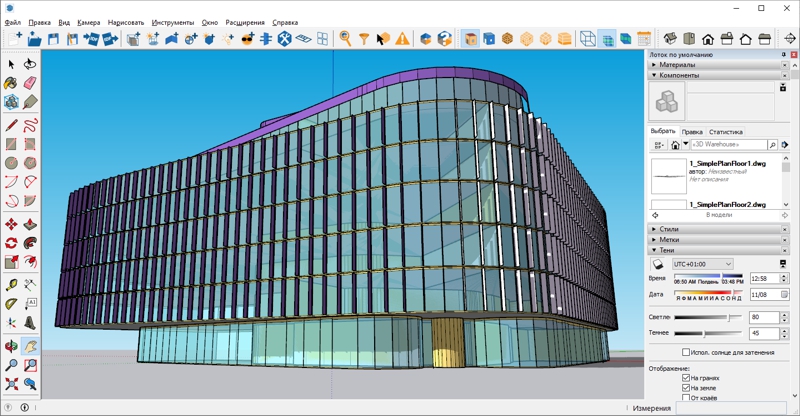
Task: Click the forward arrow beside В модели
Action: [x=785, y=215]
